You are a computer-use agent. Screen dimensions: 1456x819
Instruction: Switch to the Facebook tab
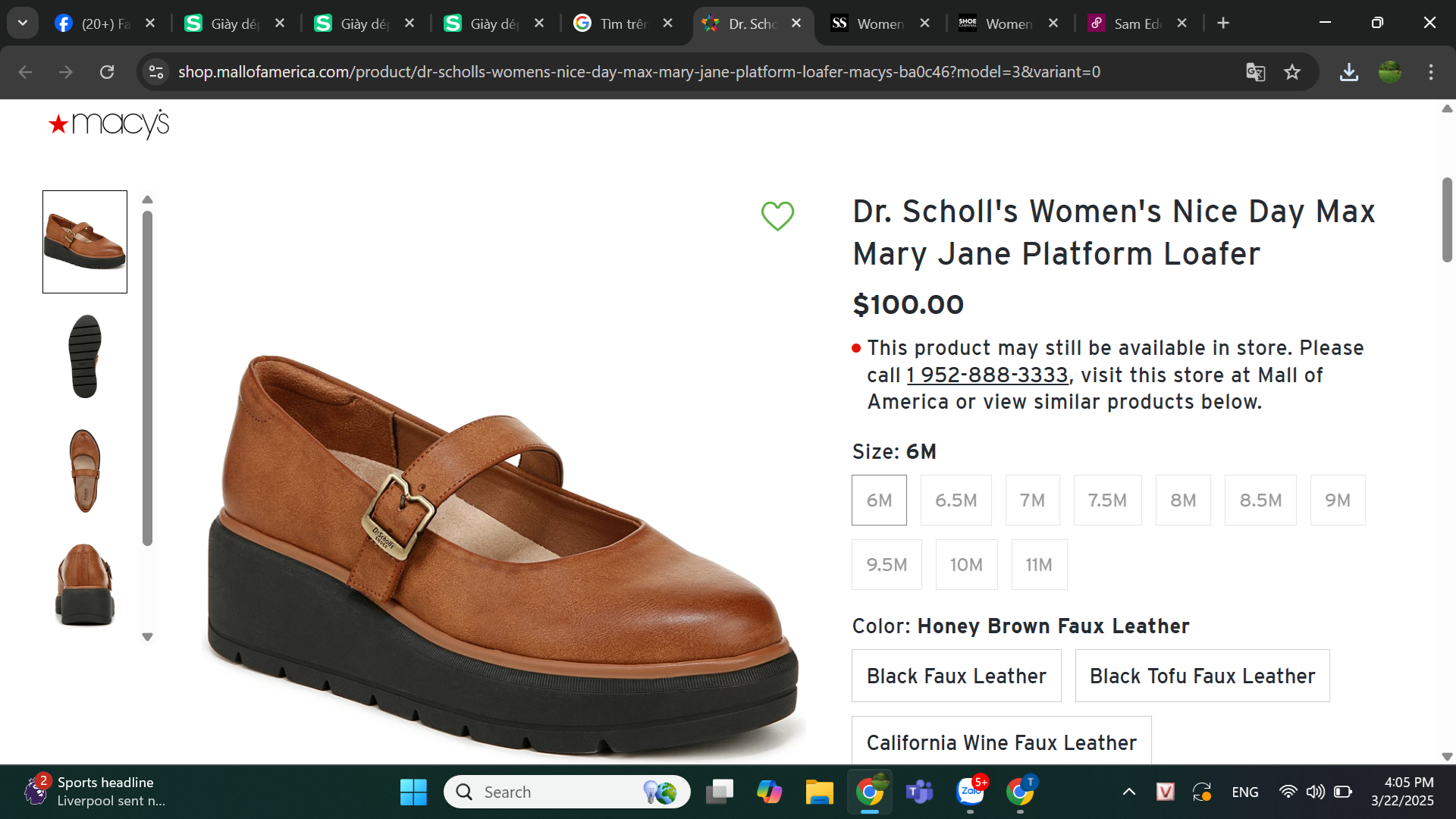103,24
